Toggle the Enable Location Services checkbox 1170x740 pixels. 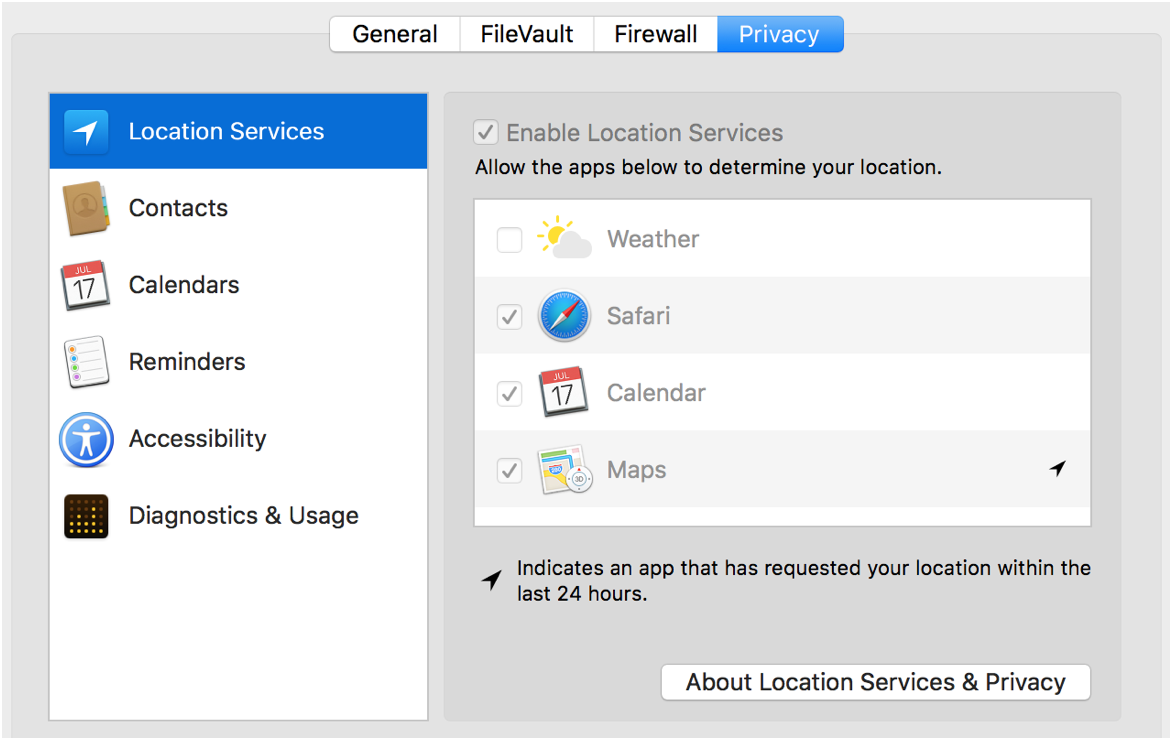click(486, 132)
